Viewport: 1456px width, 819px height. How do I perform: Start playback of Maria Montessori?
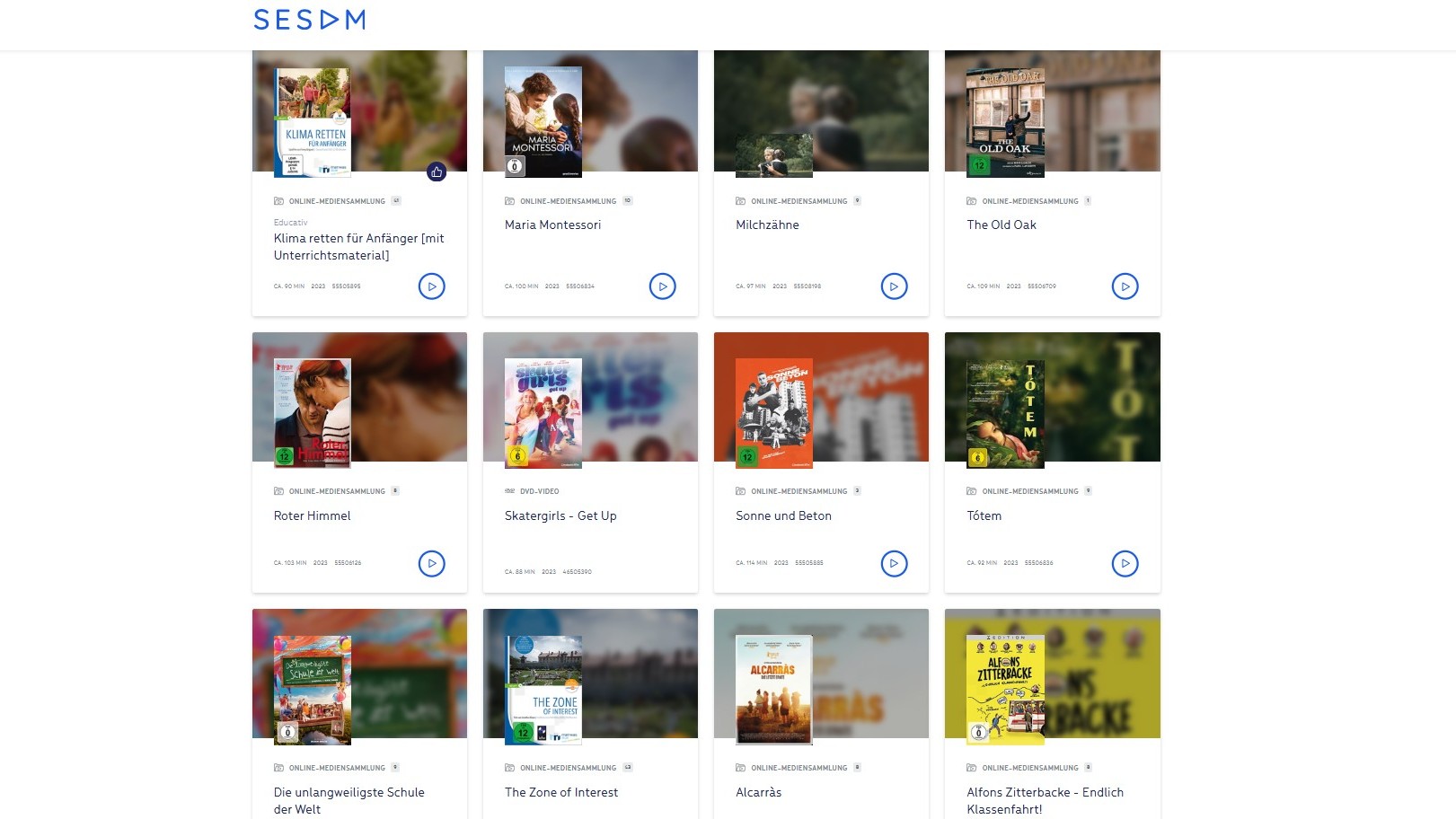[x=663, y=286]
